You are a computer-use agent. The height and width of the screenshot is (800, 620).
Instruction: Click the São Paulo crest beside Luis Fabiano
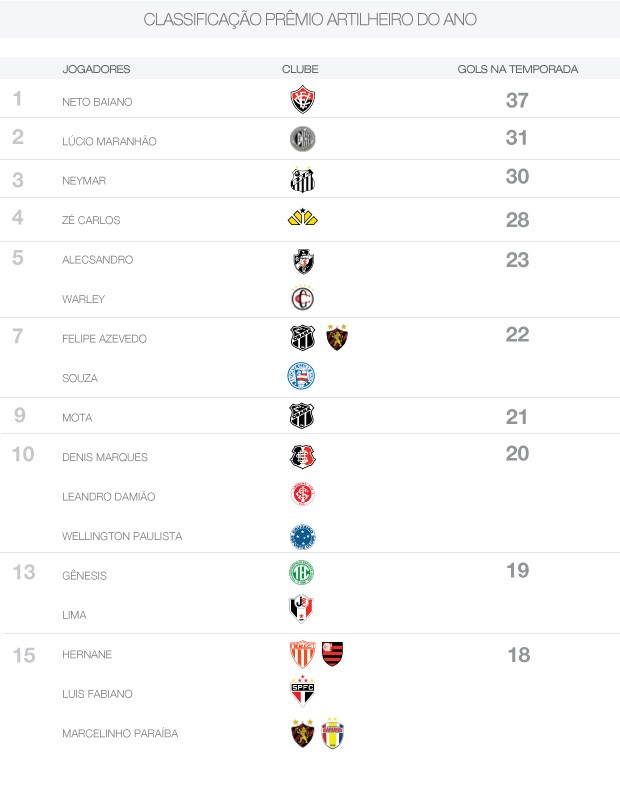click(x=302, y=692)
